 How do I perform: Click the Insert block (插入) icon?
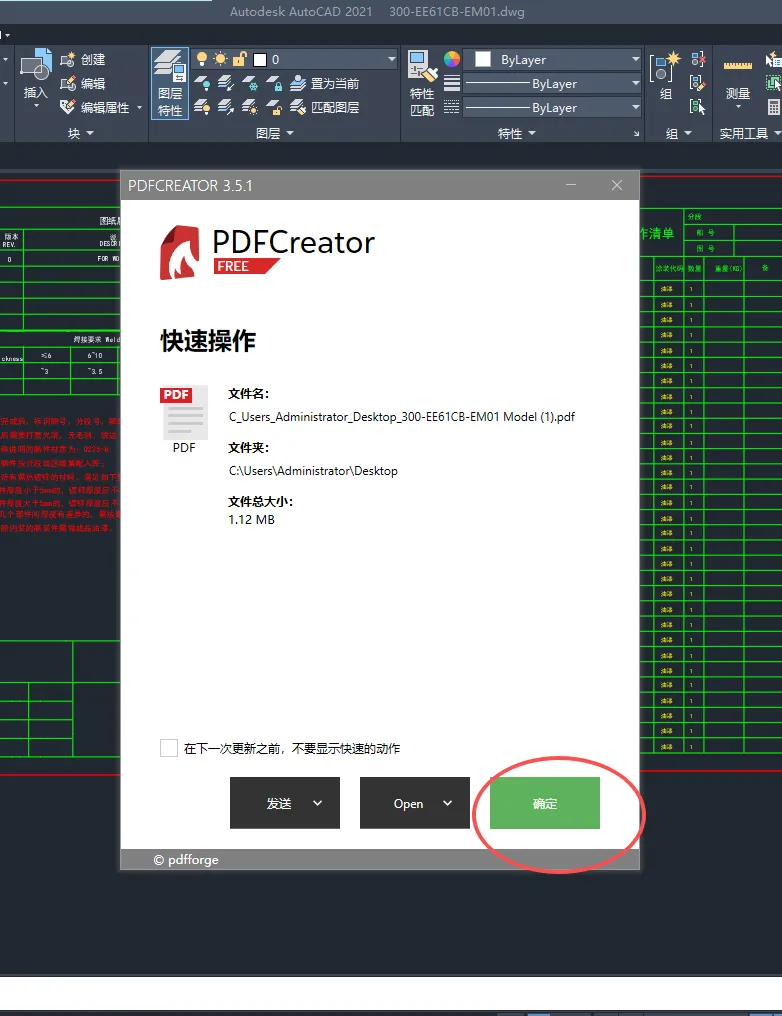coord(36,65)
